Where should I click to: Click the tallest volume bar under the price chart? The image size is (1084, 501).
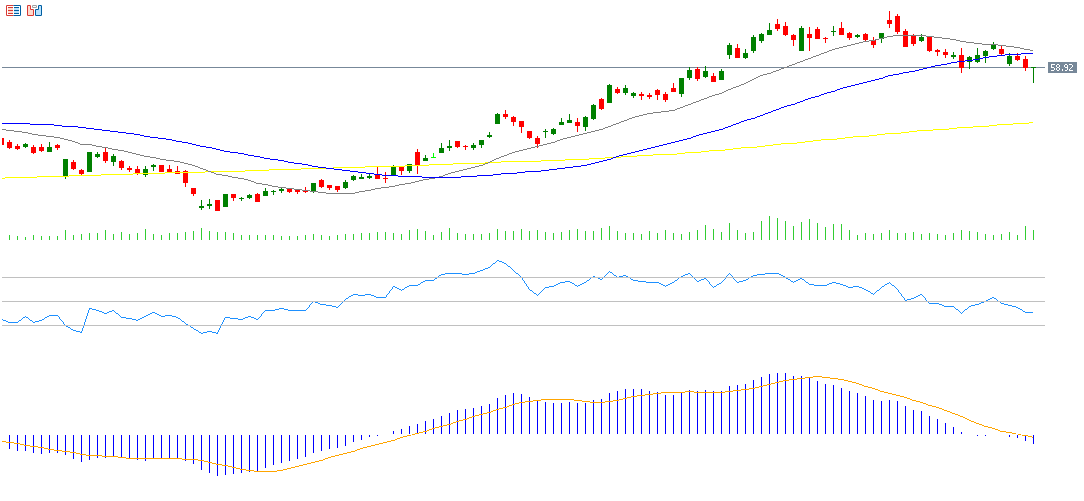(x=770, y=229)
